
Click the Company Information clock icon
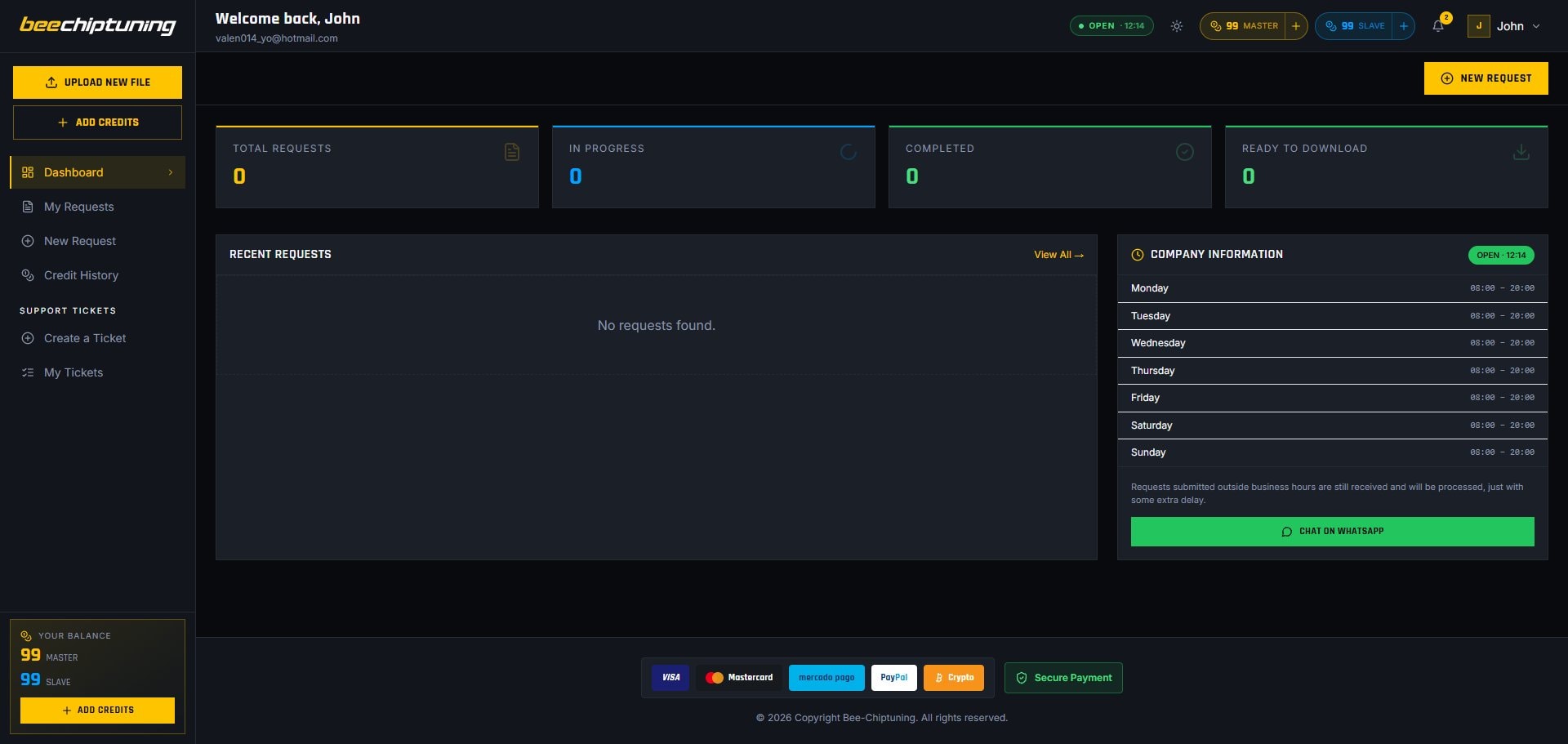(1138, 255)
